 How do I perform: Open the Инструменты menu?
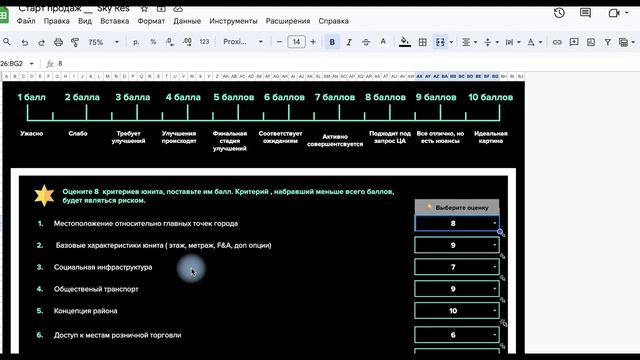coord(233,21)
